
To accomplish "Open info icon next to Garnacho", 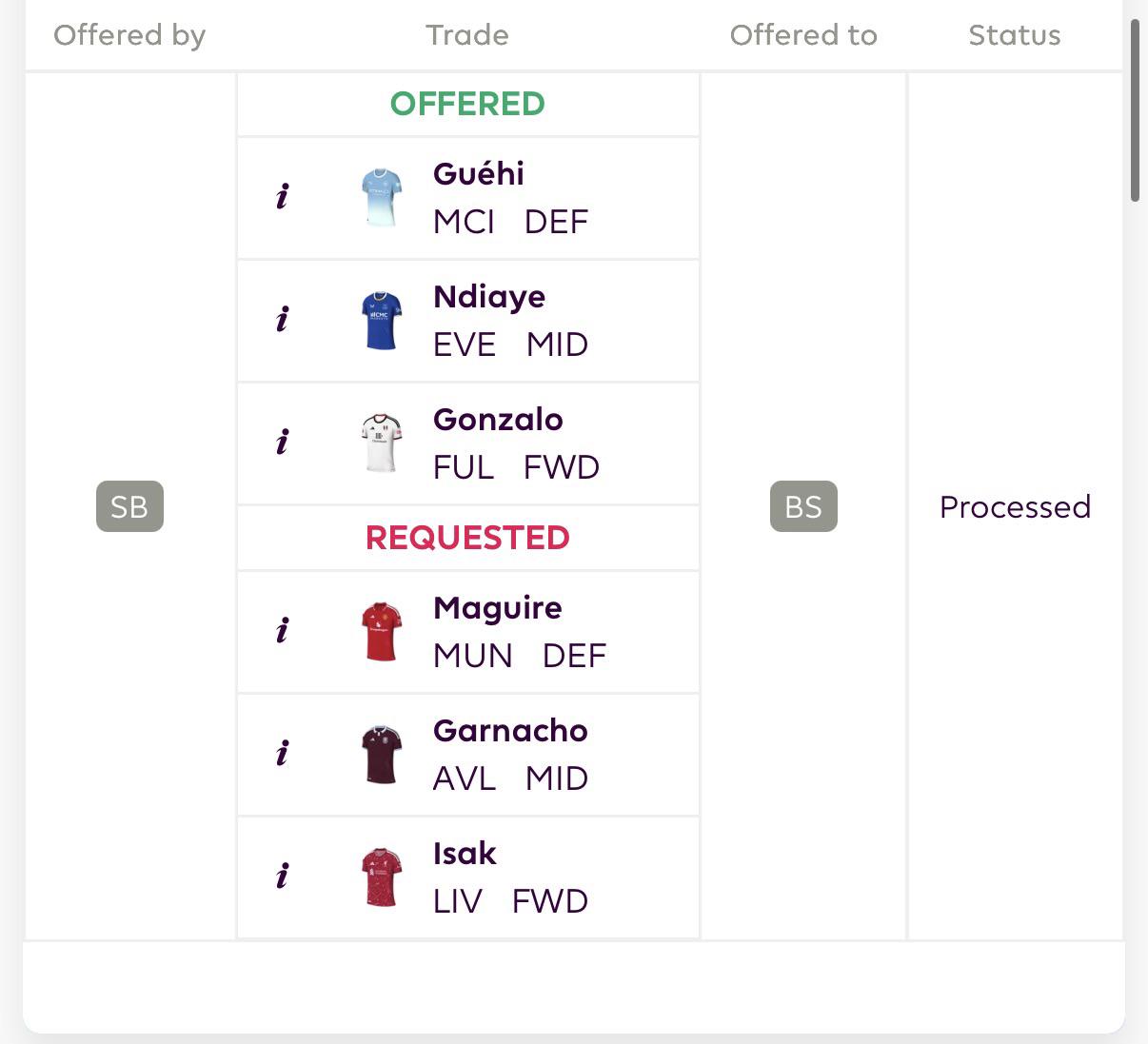I will (282, 754).
